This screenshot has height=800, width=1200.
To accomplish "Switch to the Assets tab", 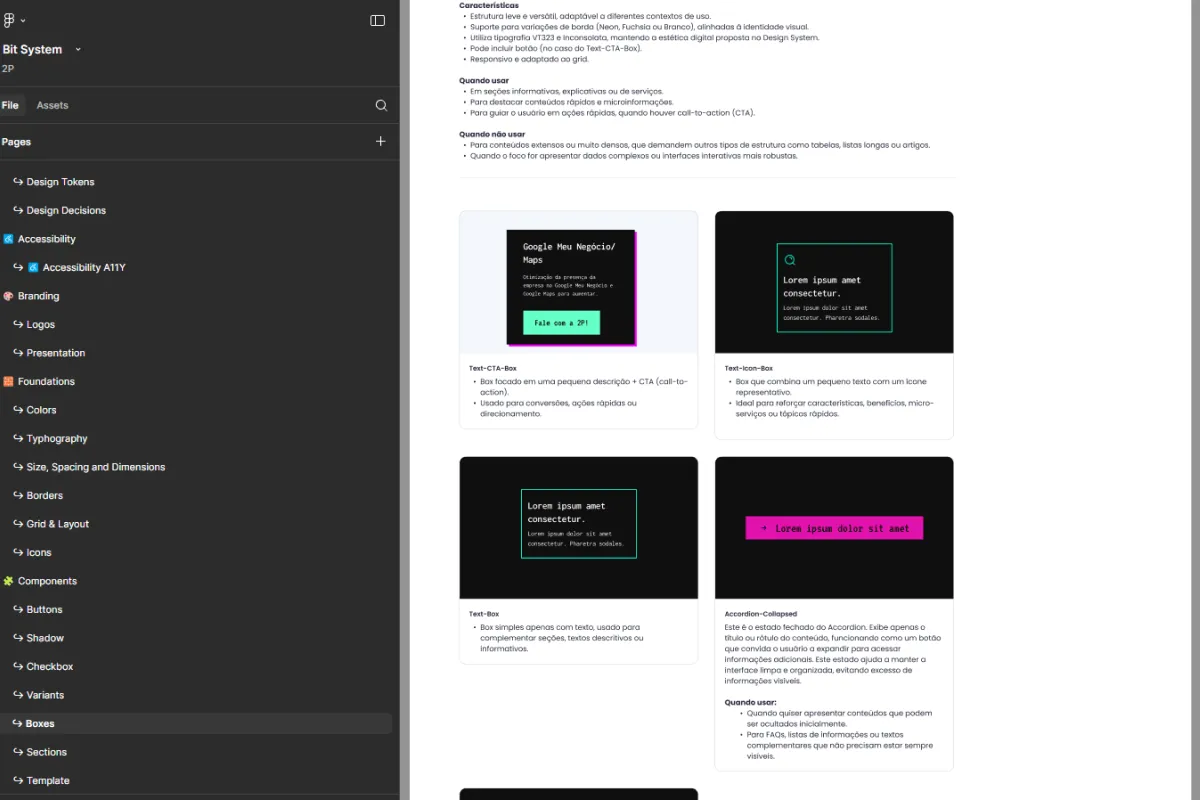I will tap(52, 105).
